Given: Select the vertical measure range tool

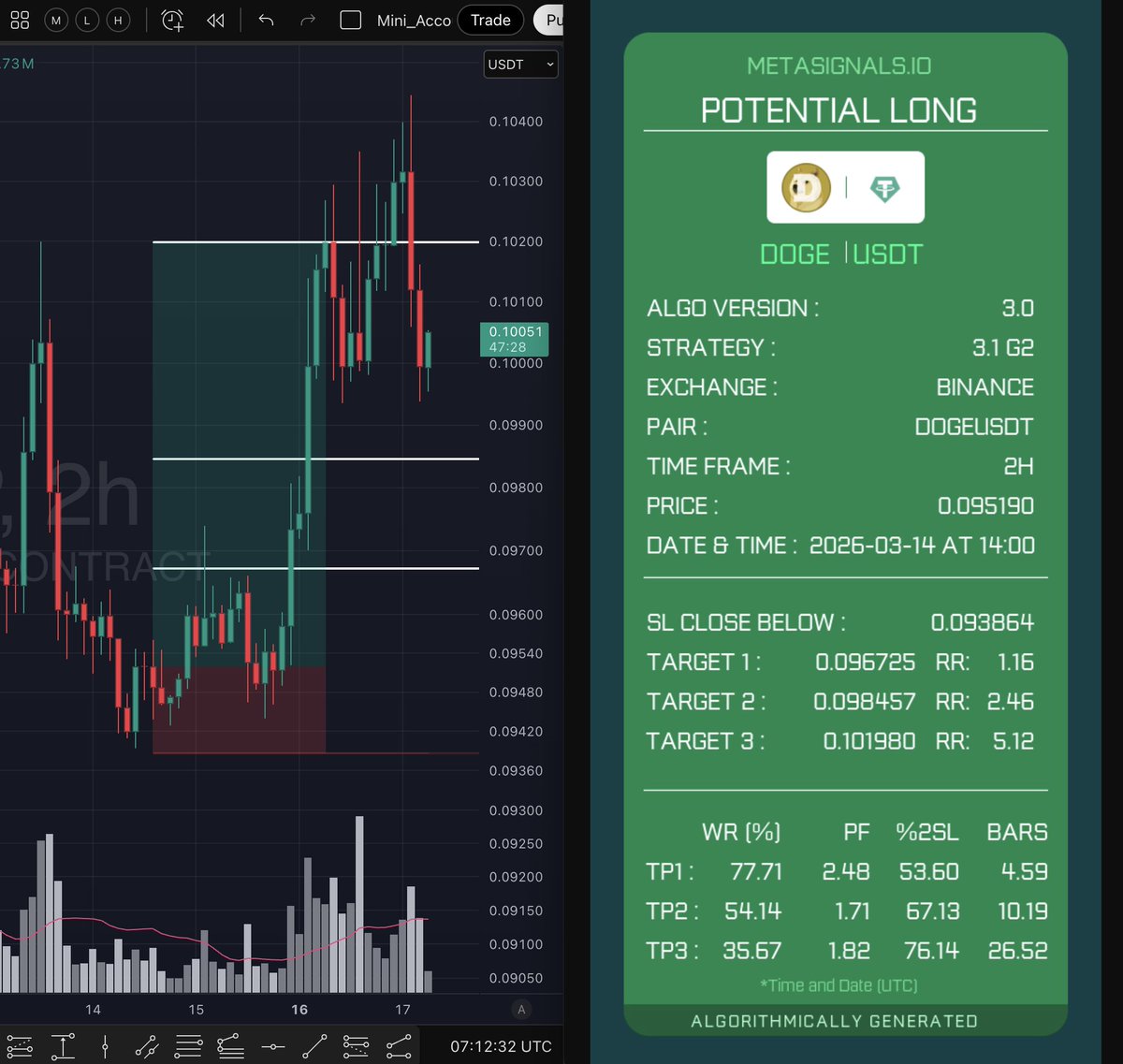Looking at the screenshot, I should 63,1044.
